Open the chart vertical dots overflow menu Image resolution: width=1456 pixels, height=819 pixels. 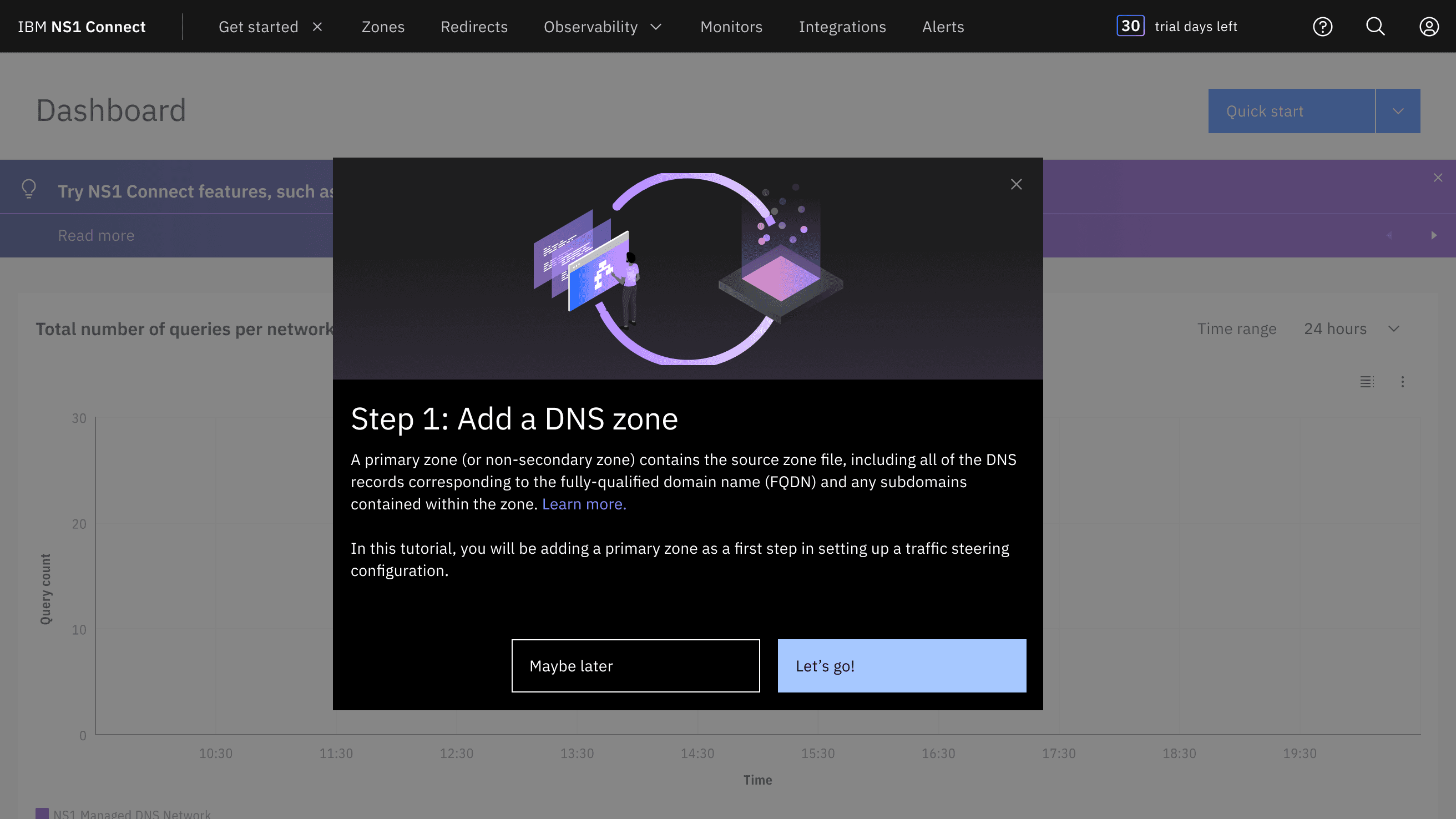point(1402,382)
